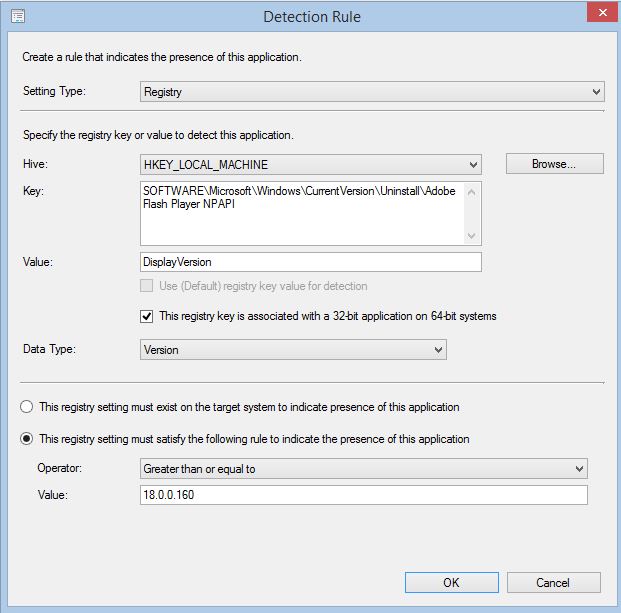The image size is (621, 613).
Task: Click the Use (Default) registry key value checkbox
Action: (x=147, y=286)
